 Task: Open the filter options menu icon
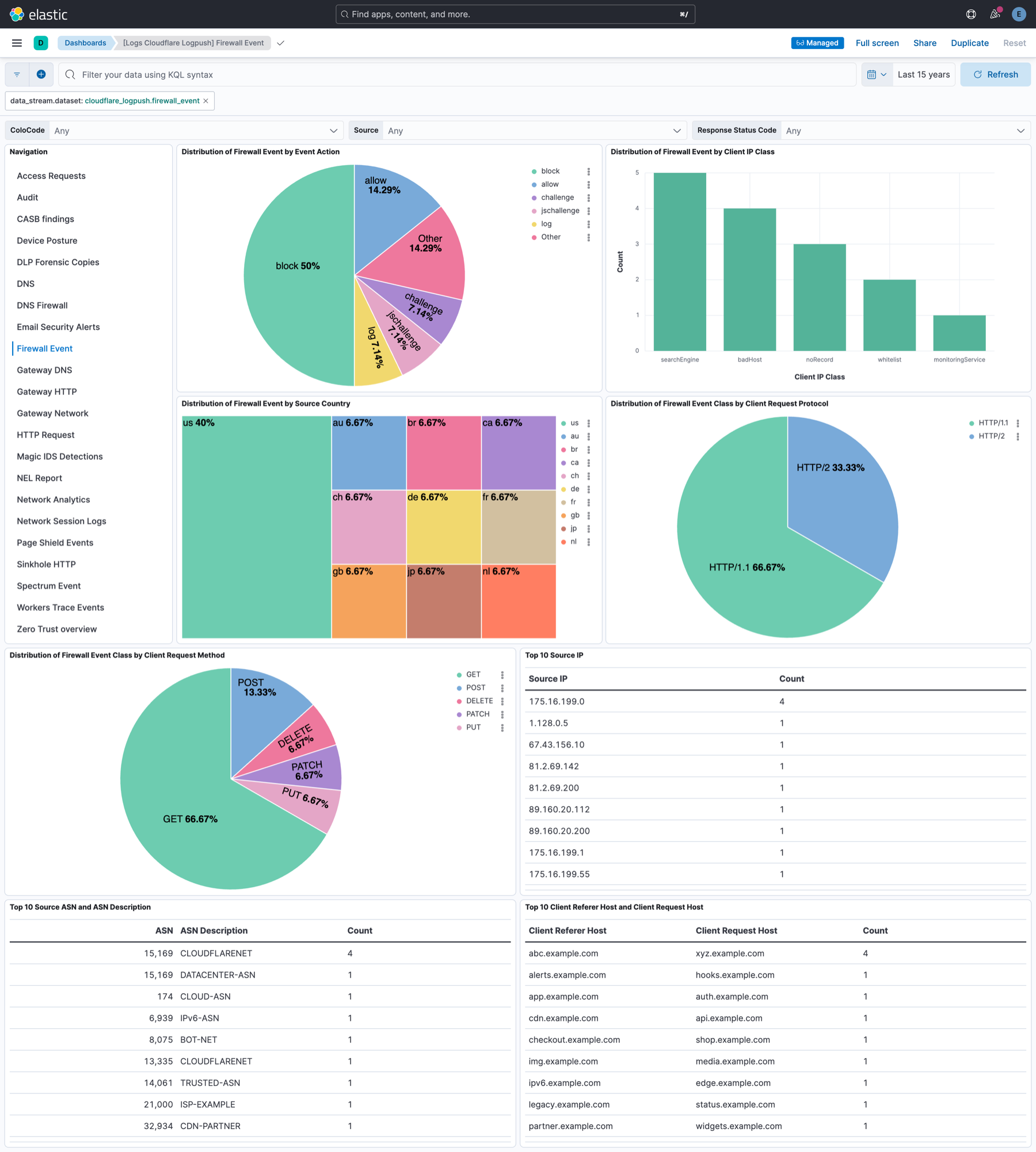point(17,75)
